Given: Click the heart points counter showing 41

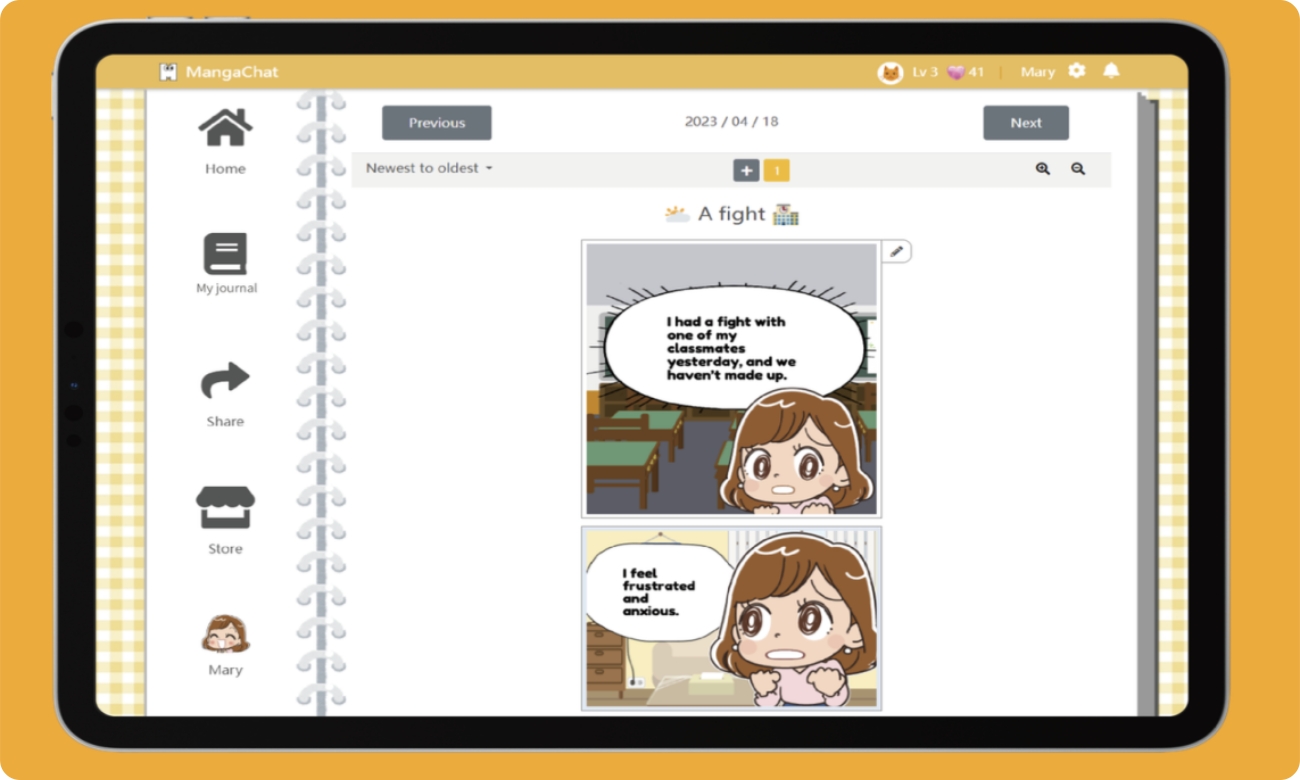Looking at the screenshot, I should click(962, 71).
